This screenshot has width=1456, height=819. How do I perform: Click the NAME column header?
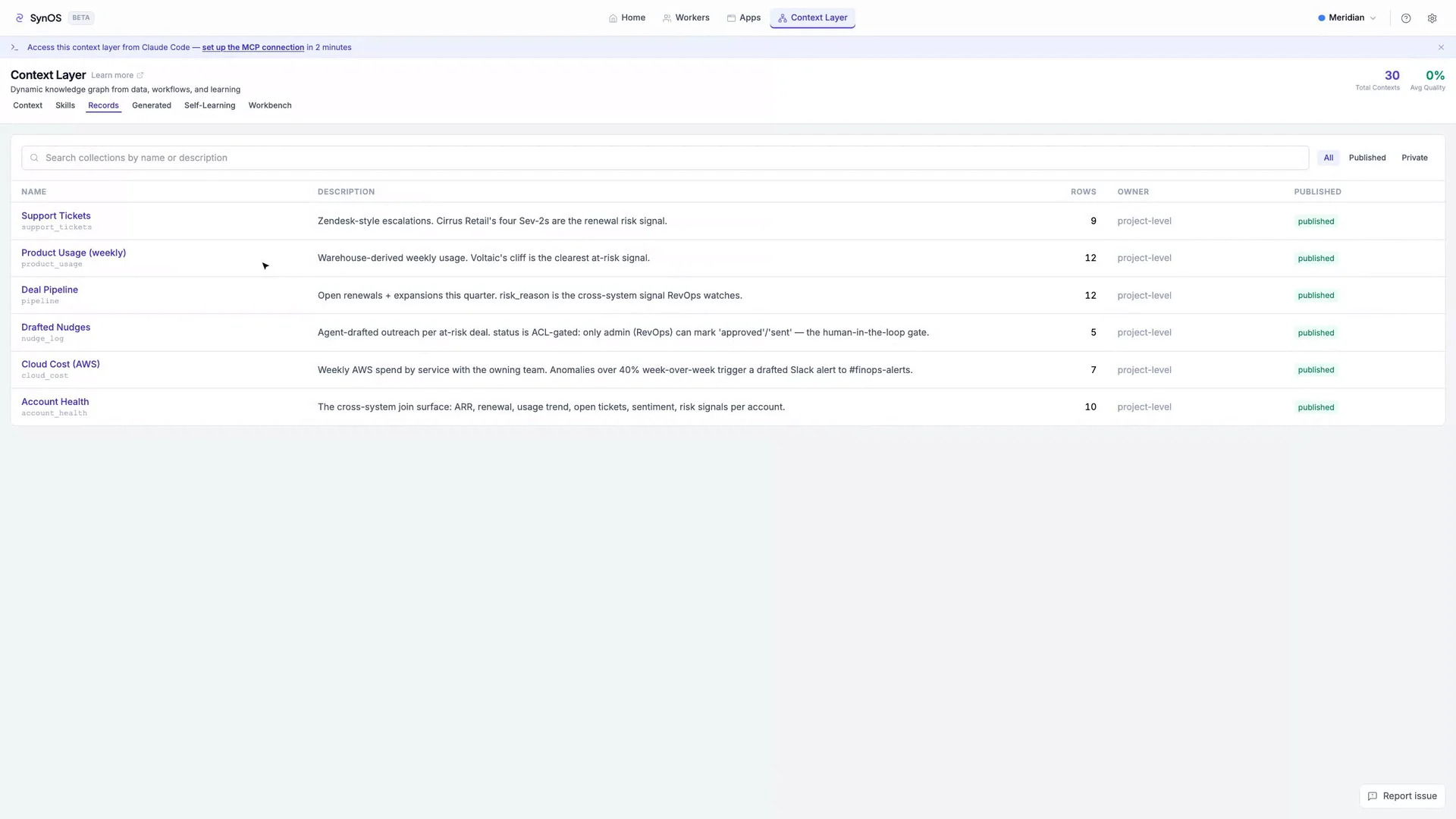(33, 192)
